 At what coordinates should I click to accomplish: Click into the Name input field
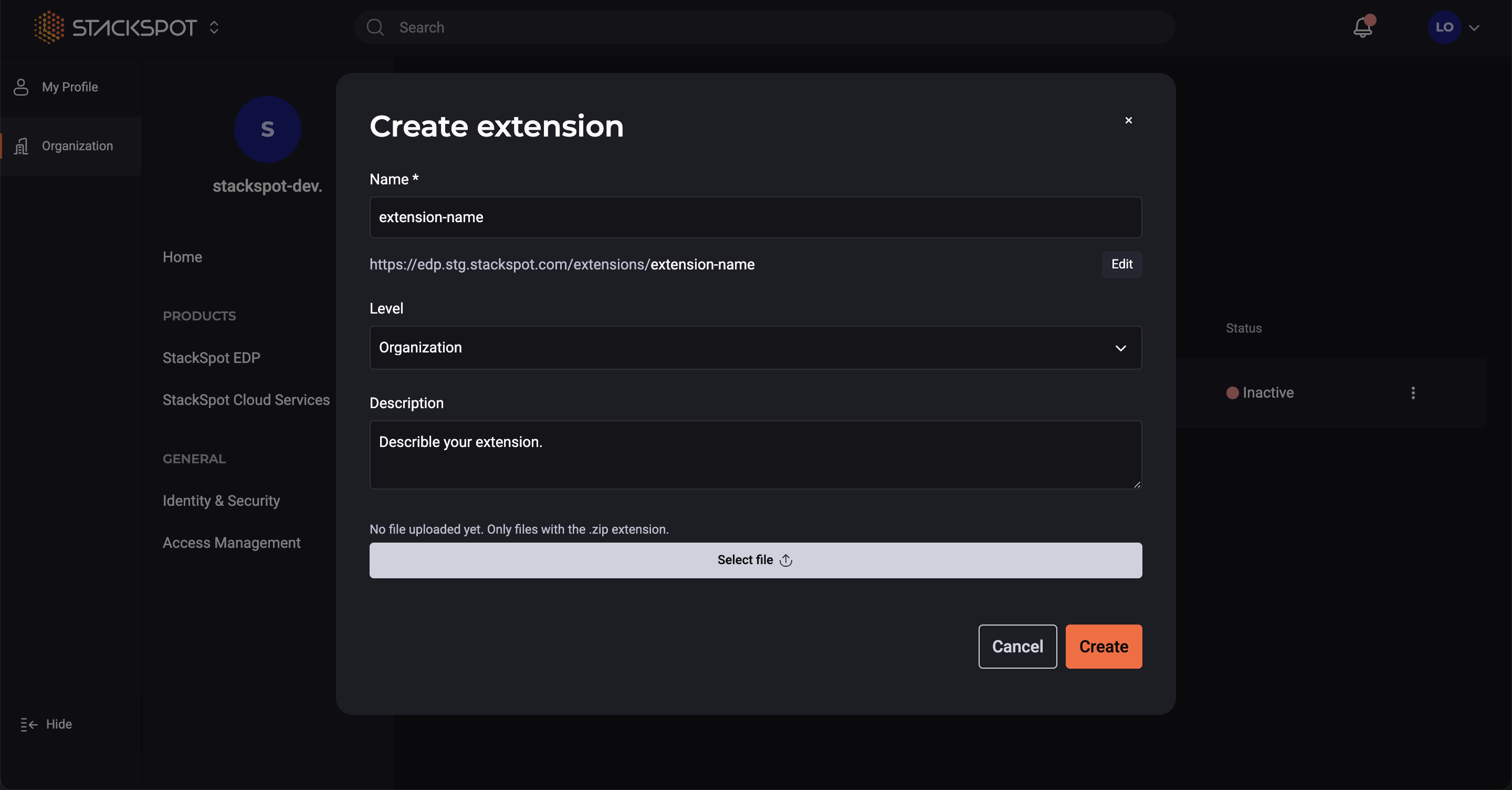point(755,217)
